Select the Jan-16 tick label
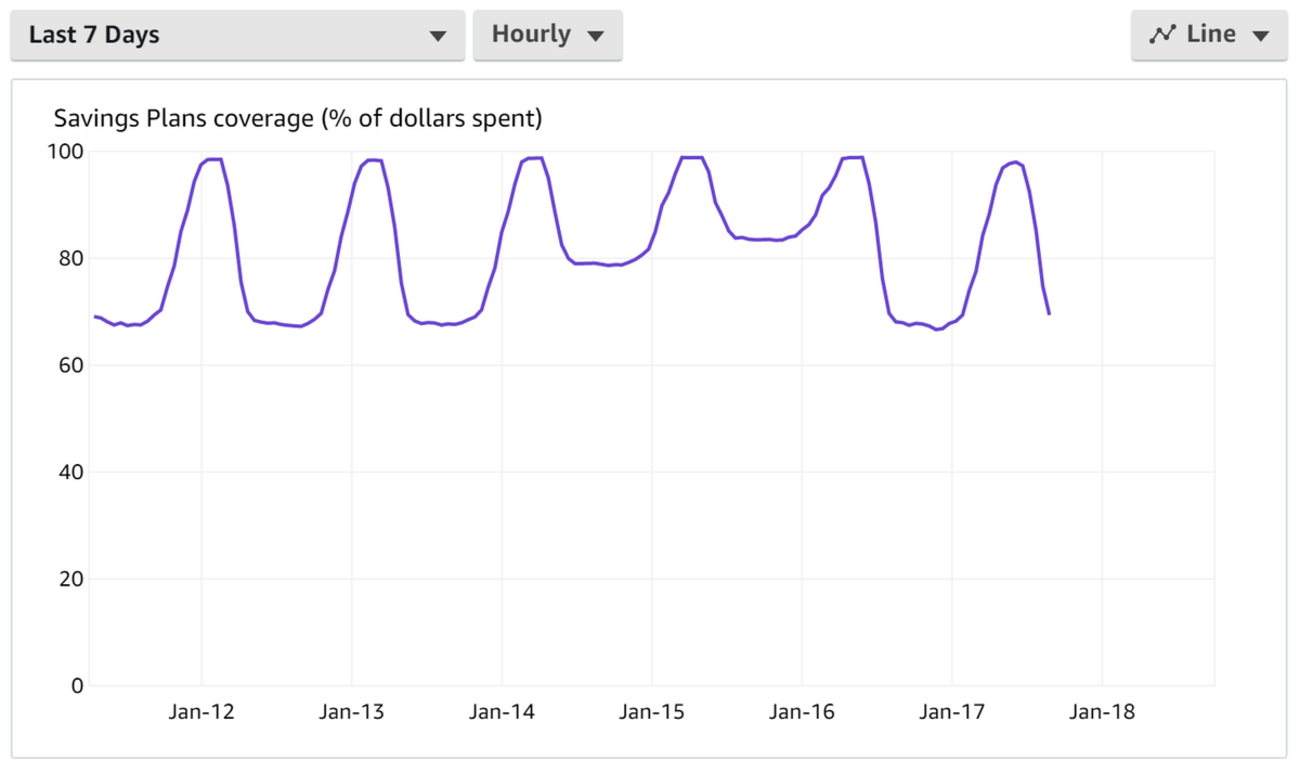 [x=802, y=713]
